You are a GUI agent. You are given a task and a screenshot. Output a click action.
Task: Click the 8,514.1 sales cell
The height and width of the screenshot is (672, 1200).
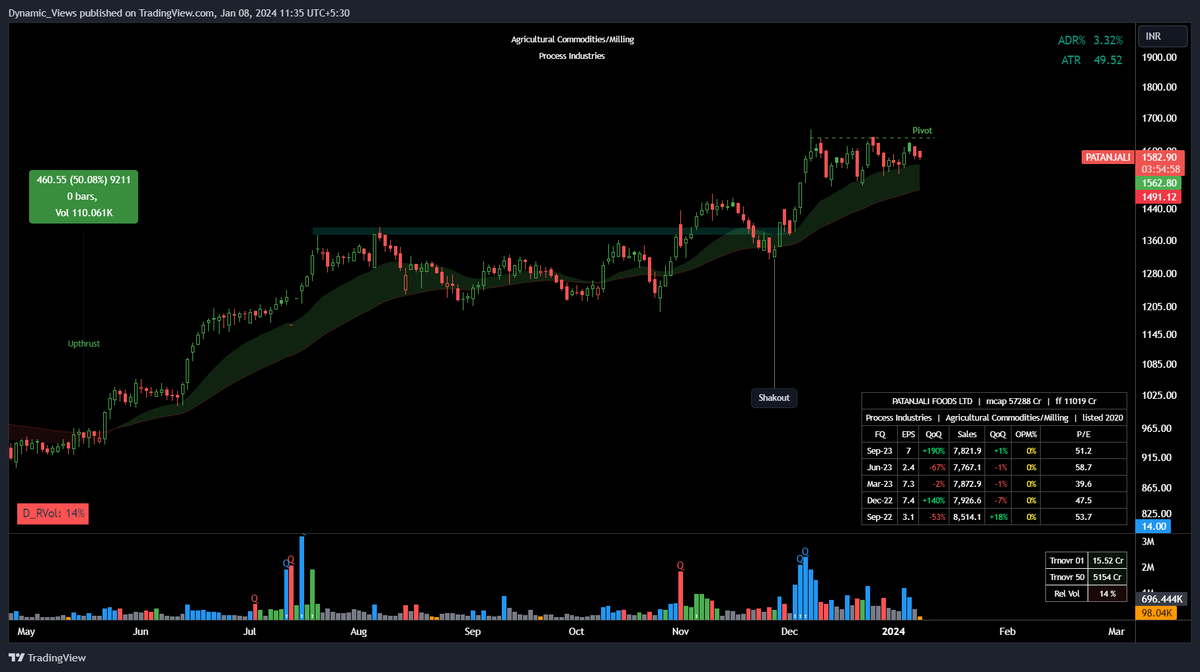(967, 517)
